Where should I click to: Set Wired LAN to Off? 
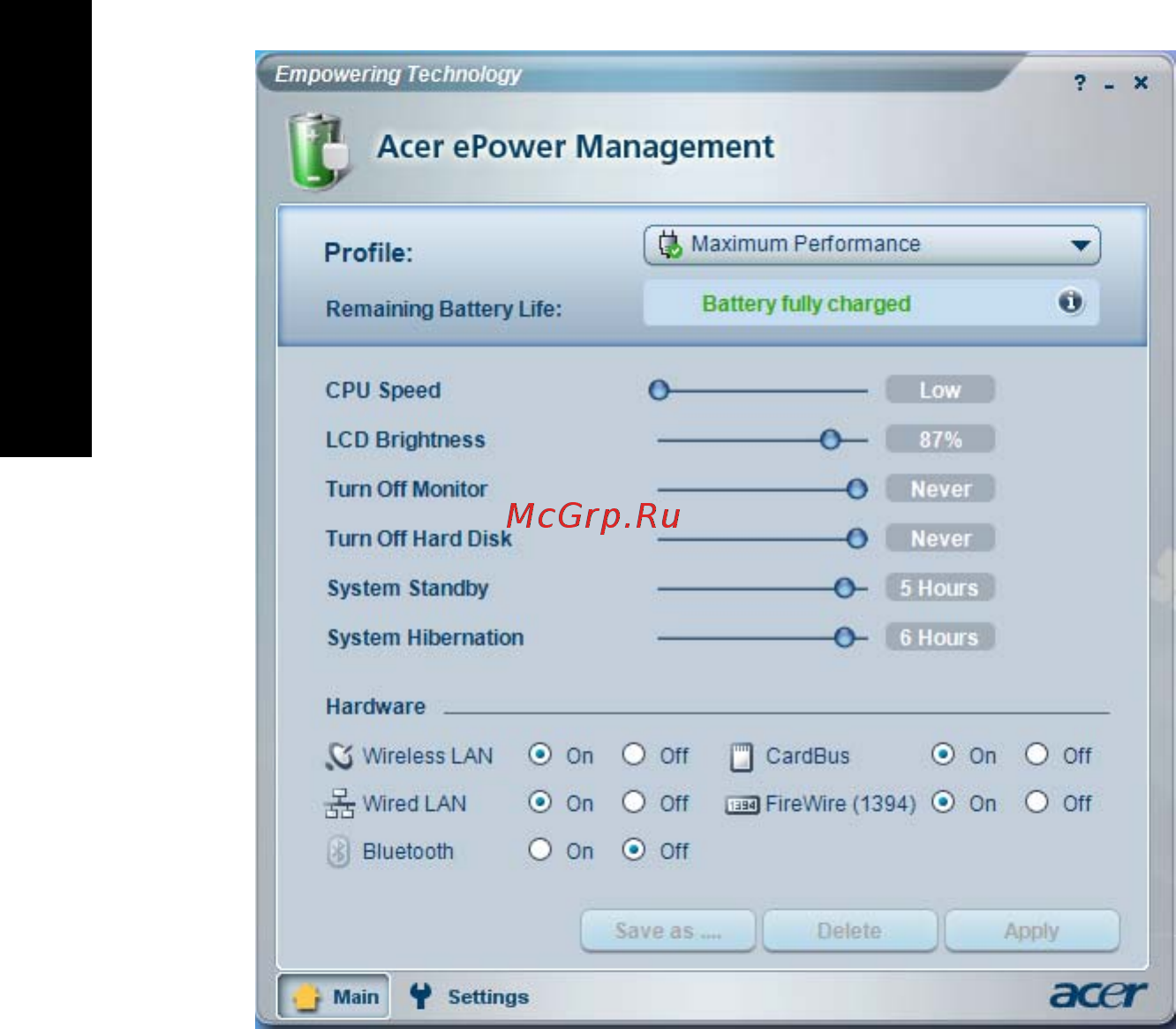click(x=634, y=802)
